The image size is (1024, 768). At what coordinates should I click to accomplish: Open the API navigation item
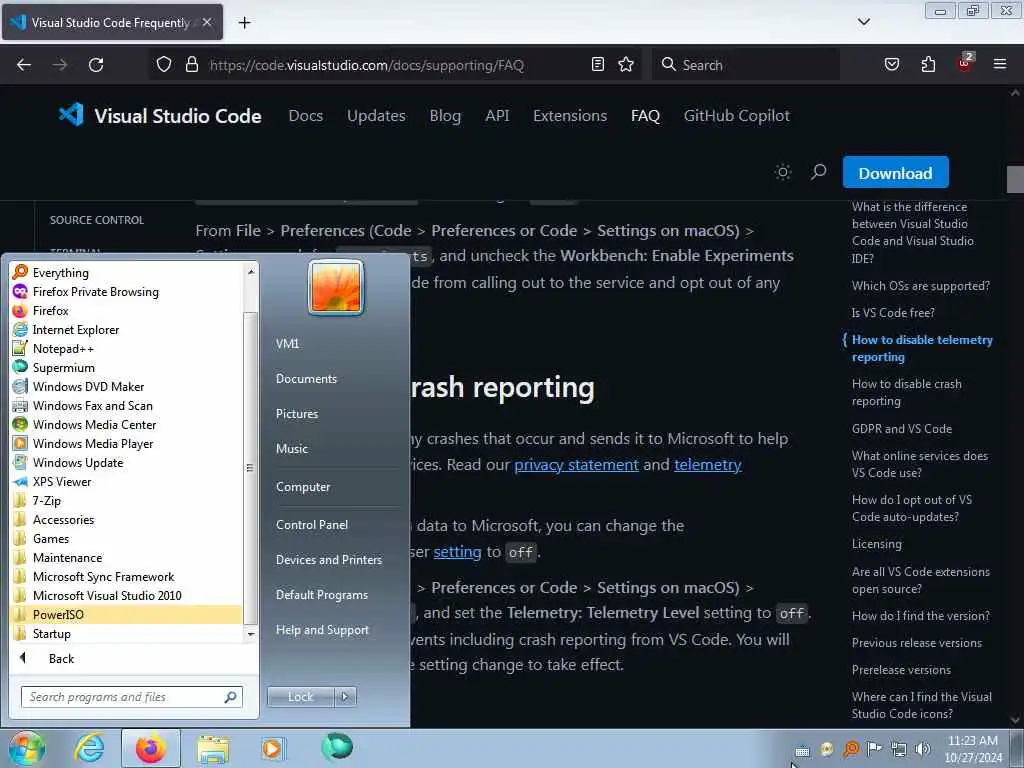497,116
